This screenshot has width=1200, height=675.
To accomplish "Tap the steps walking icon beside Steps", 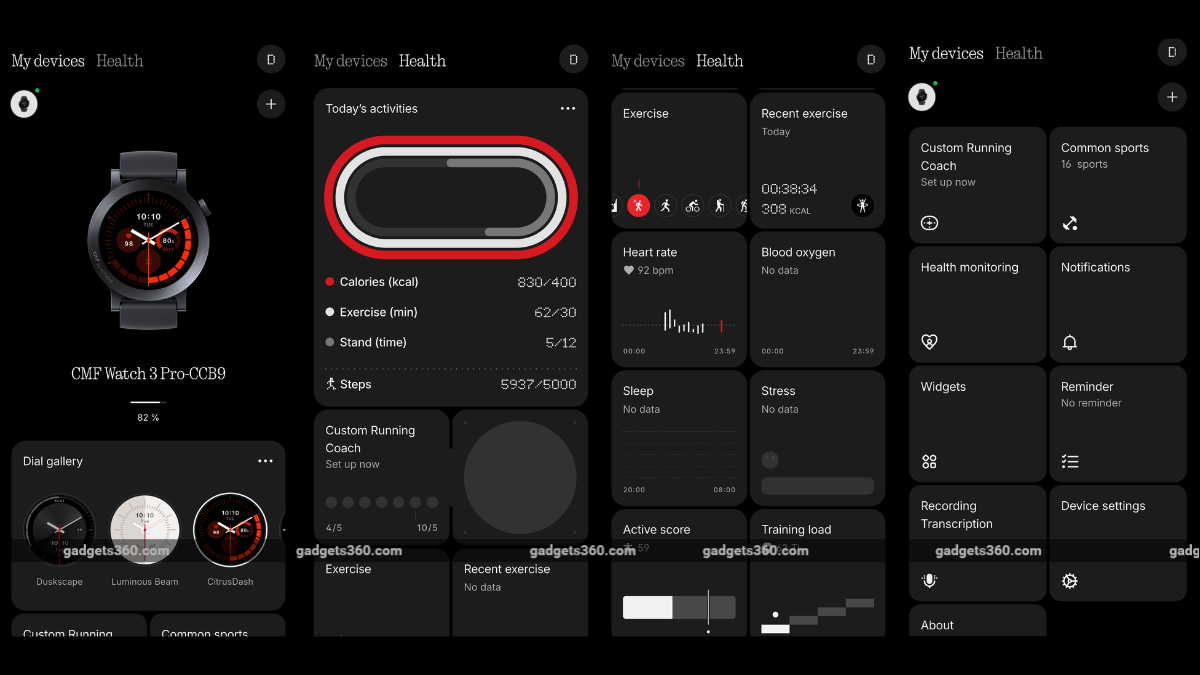I will pos(331,384).
